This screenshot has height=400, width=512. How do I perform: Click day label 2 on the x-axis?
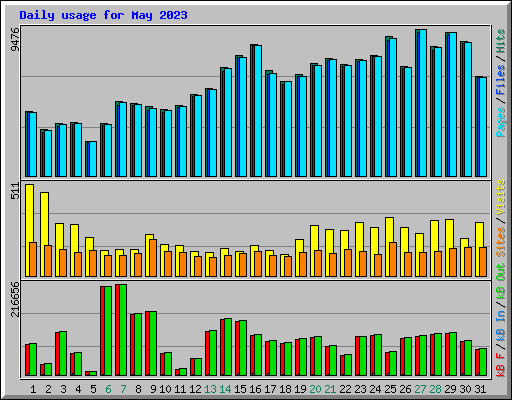[x=48, y=389]
